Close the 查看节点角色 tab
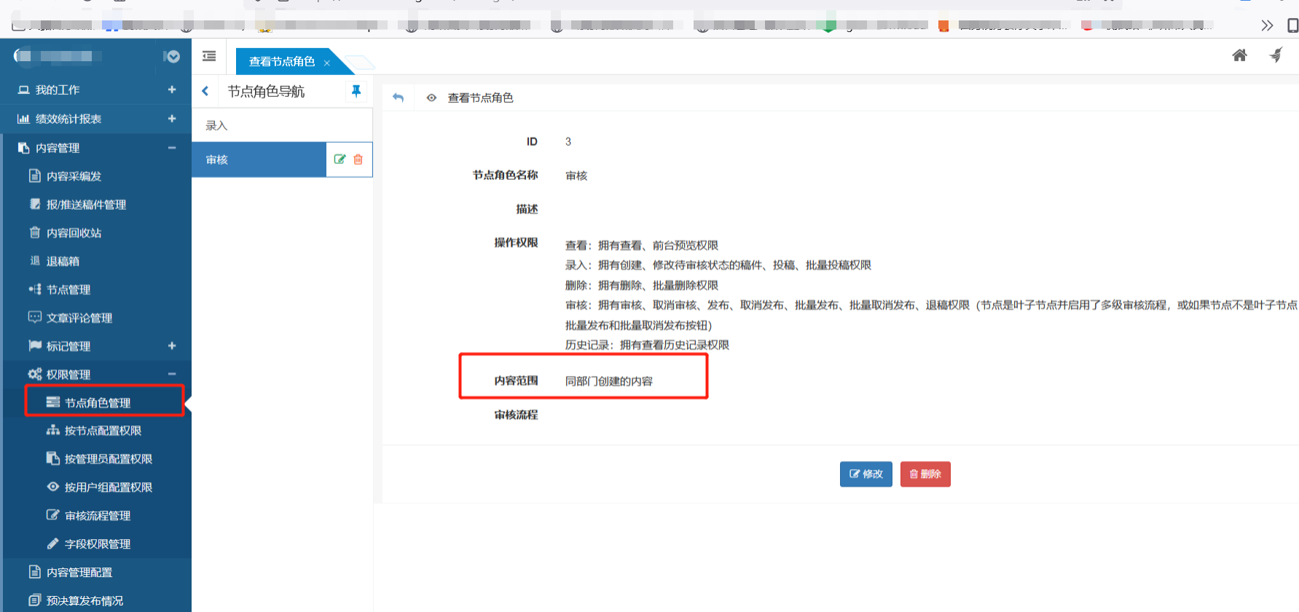The width and height of the screenshot is (1299, 612). coord(327,63)
